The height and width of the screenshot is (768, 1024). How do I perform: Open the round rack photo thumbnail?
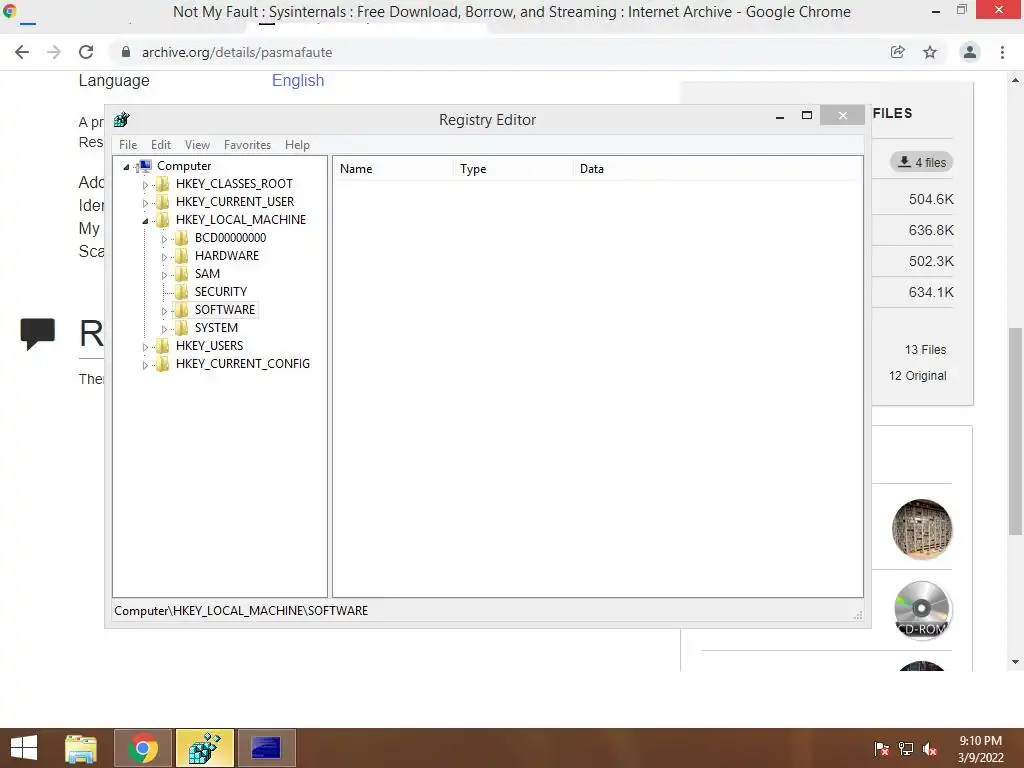[922, 529]
